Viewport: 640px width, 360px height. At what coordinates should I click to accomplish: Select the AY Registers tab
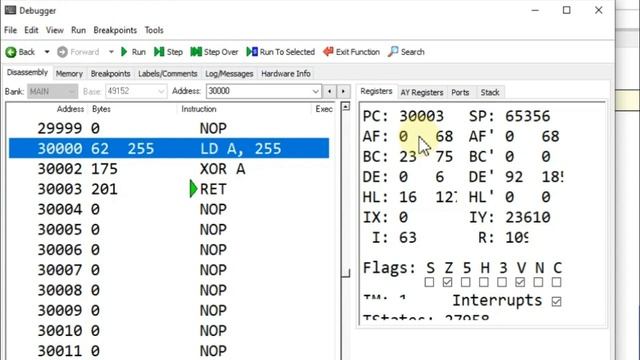422,92
